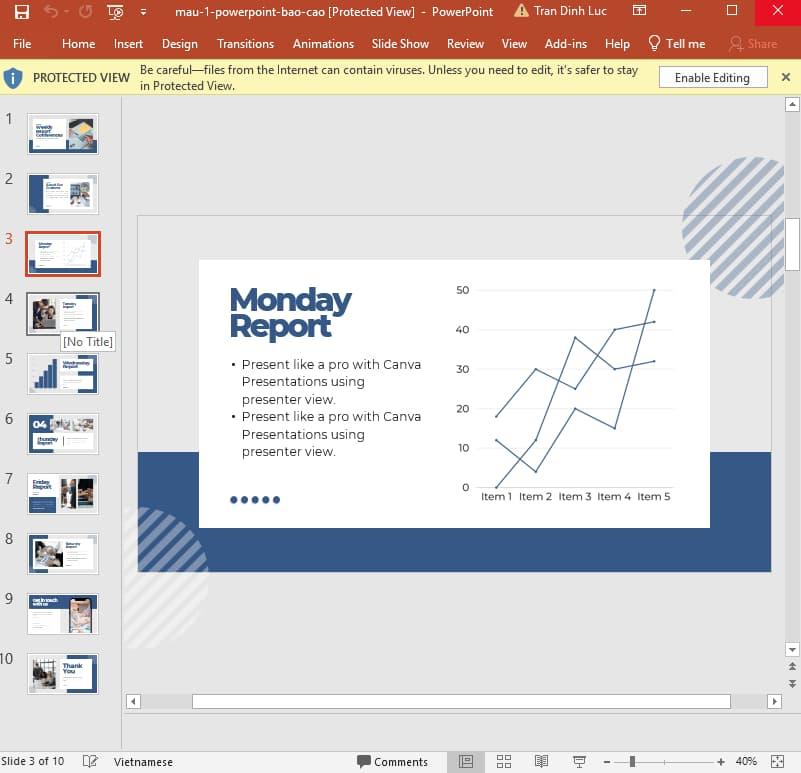Open Slide Sorter view from the status bar
Image resolution: width=801 pixels, height=773 pixels.
click(504, 761)
